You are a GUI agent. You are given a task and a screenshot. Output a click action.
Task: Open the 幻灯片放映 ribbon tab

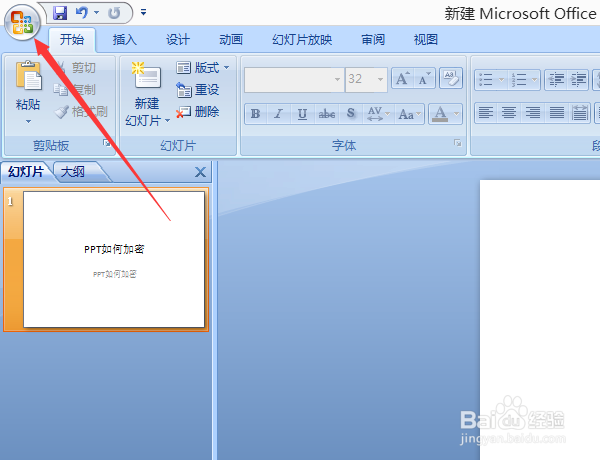(302, 39)
